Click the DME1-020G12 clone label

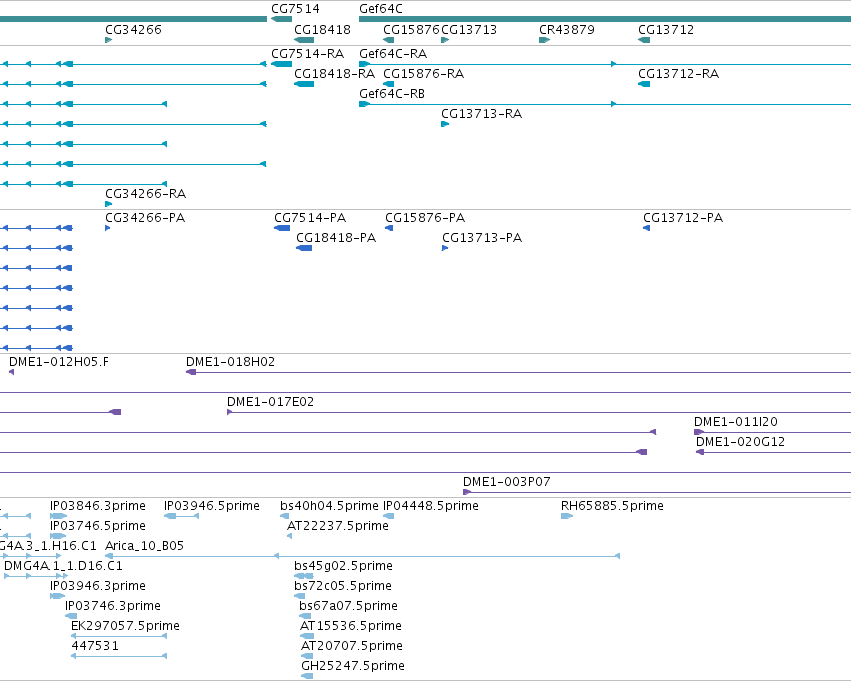[x=740, y=442]
